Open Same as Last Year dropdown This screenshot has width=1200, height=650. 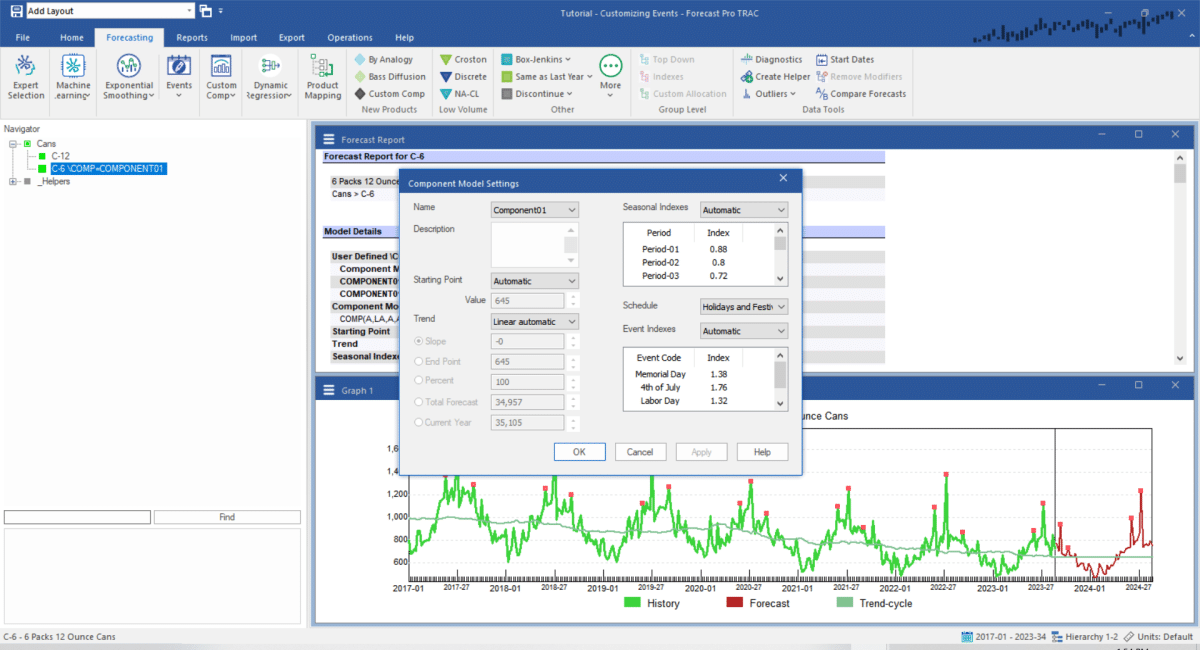[x=547, y=76]
